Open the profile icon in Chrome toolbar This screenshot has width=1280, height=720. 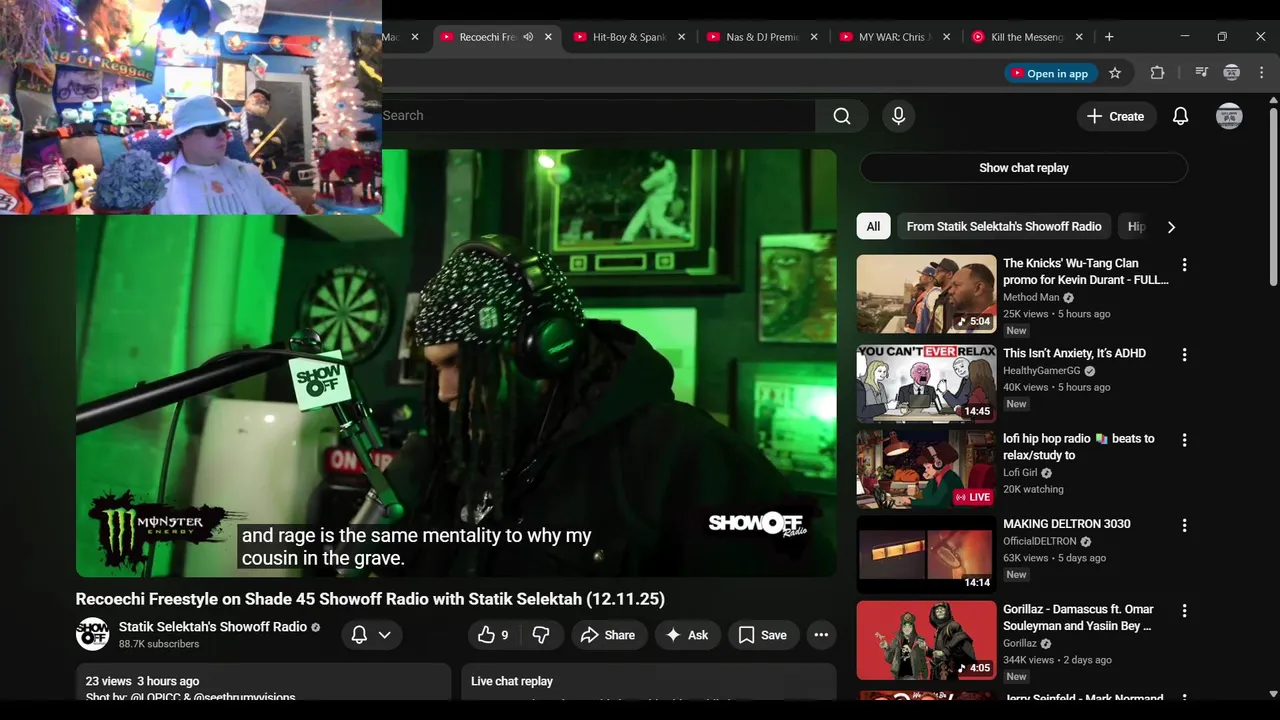1232,73
